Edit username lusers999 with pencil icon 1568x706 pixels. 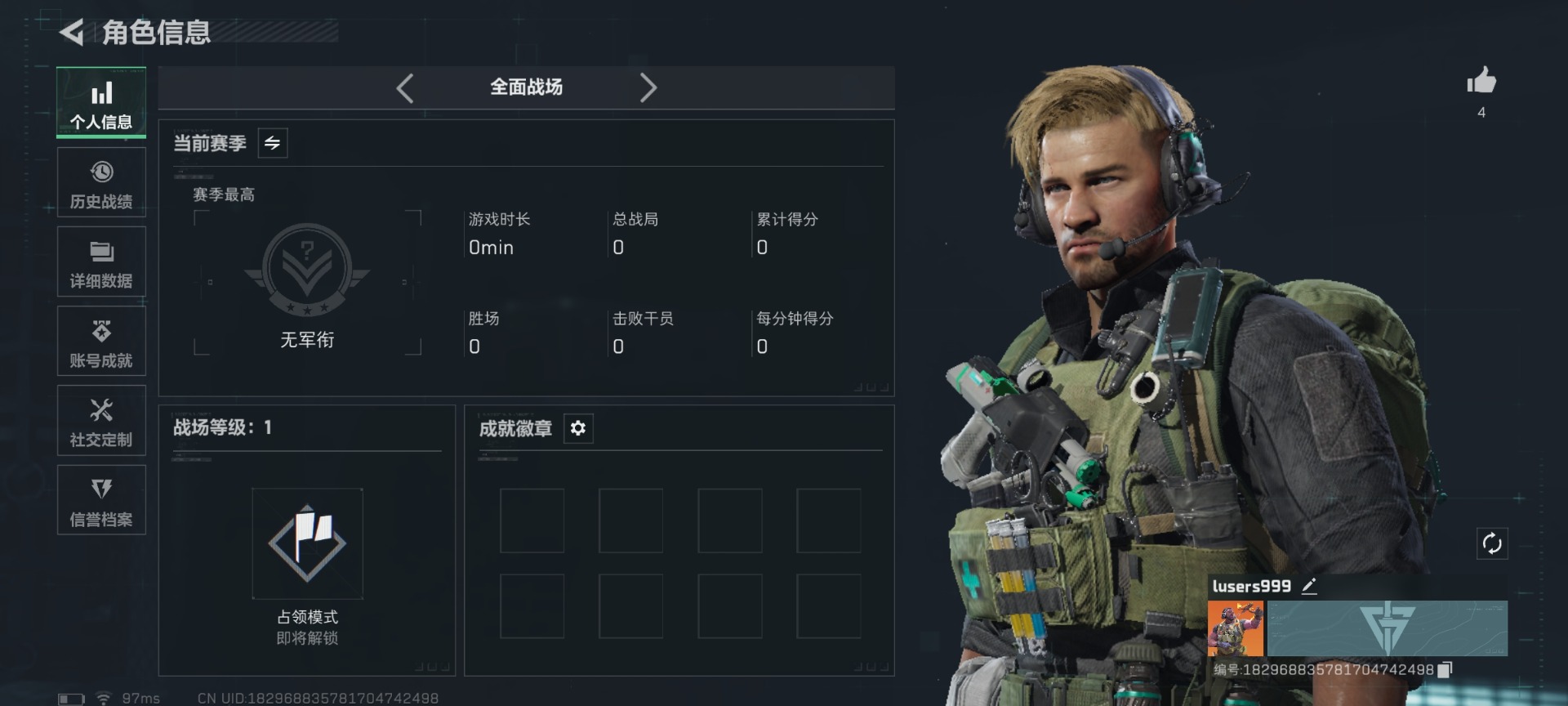pyautogui.click(x=1309, y=586)
